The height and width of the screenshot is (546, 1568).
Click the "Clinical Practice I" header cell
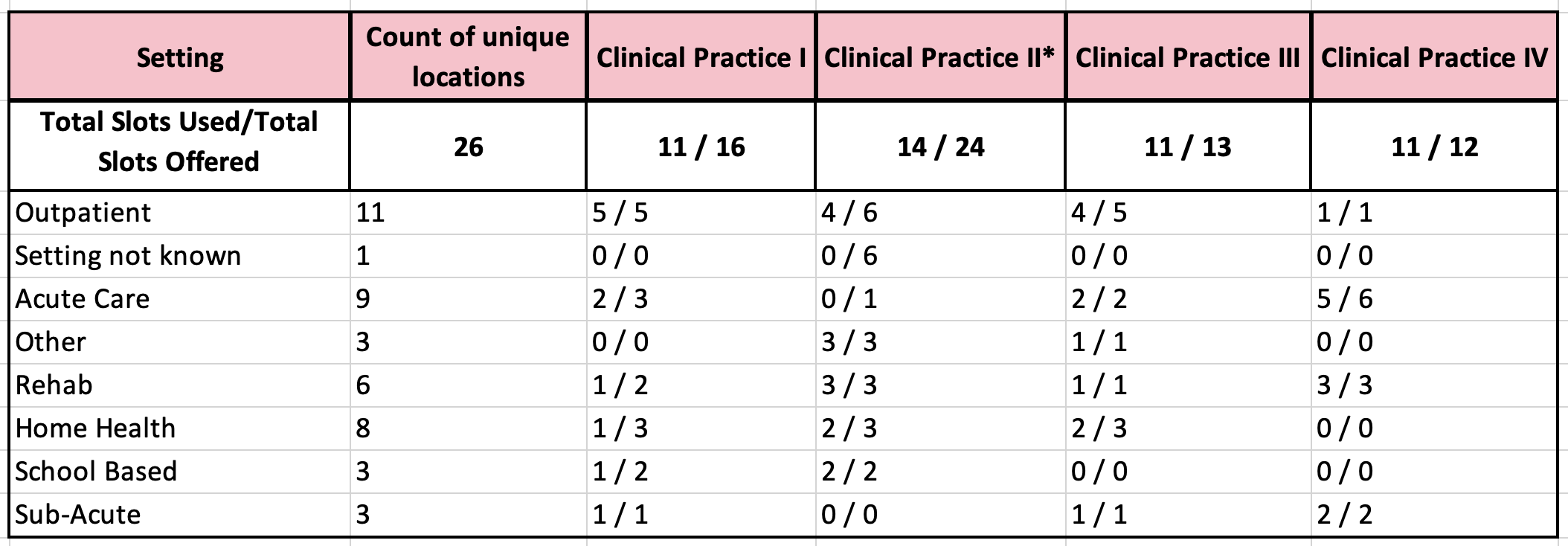[701, 57]
